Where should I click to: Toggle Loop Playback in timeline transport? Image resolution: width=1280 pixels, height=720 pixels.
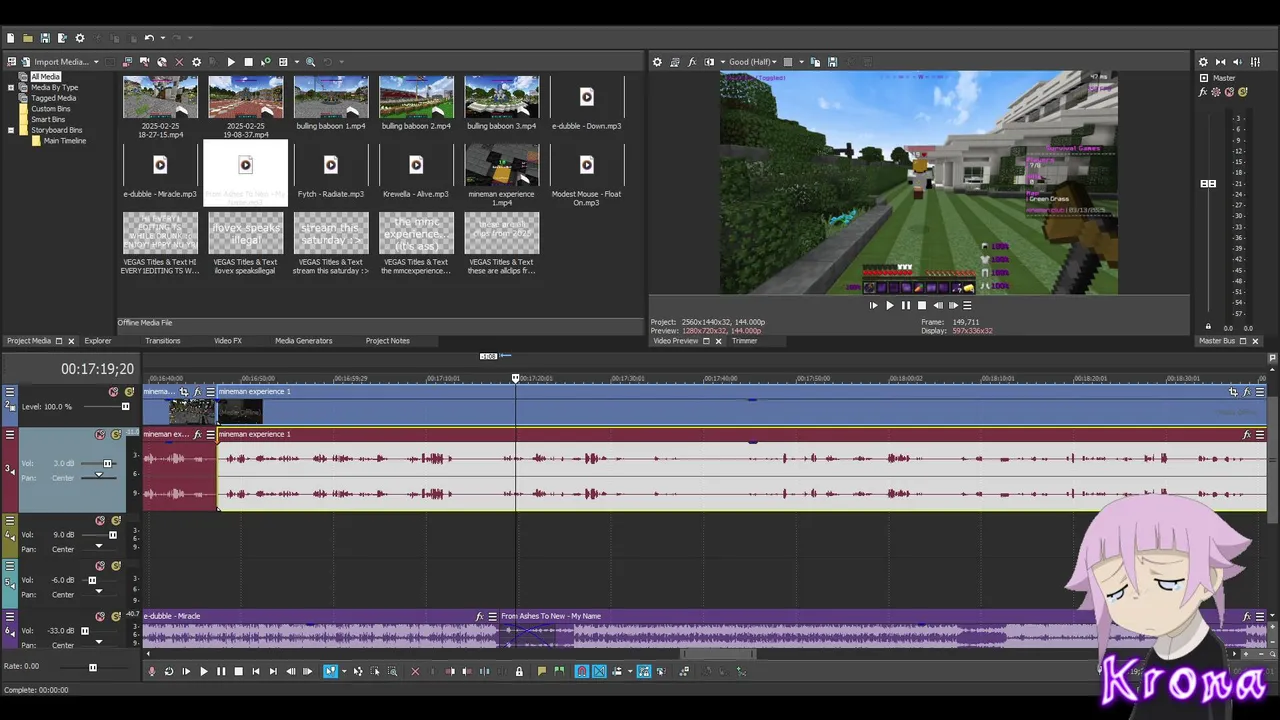(169, 672)
